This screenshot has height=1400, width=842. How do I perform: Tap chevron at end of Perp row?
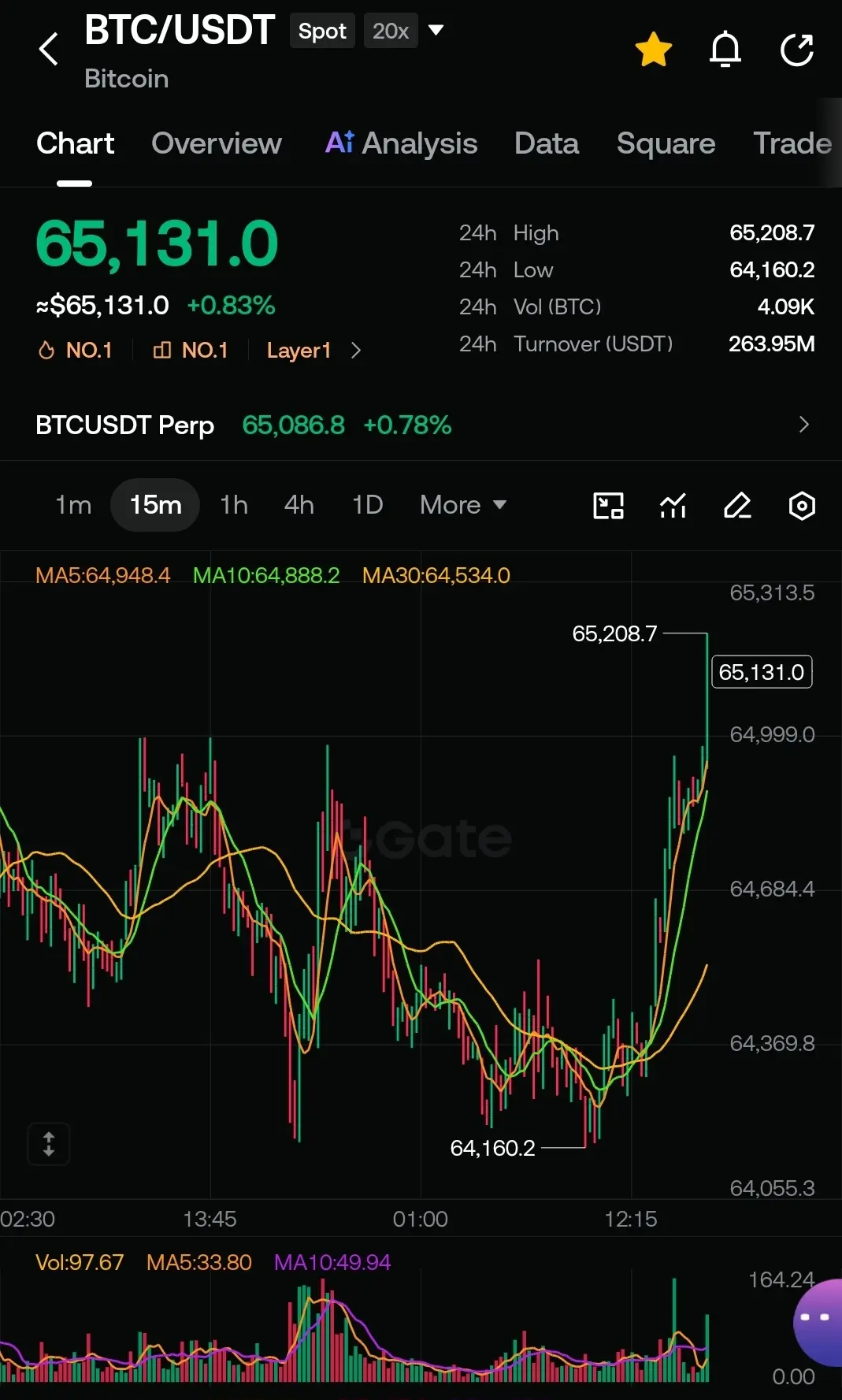tap(803, 425)
